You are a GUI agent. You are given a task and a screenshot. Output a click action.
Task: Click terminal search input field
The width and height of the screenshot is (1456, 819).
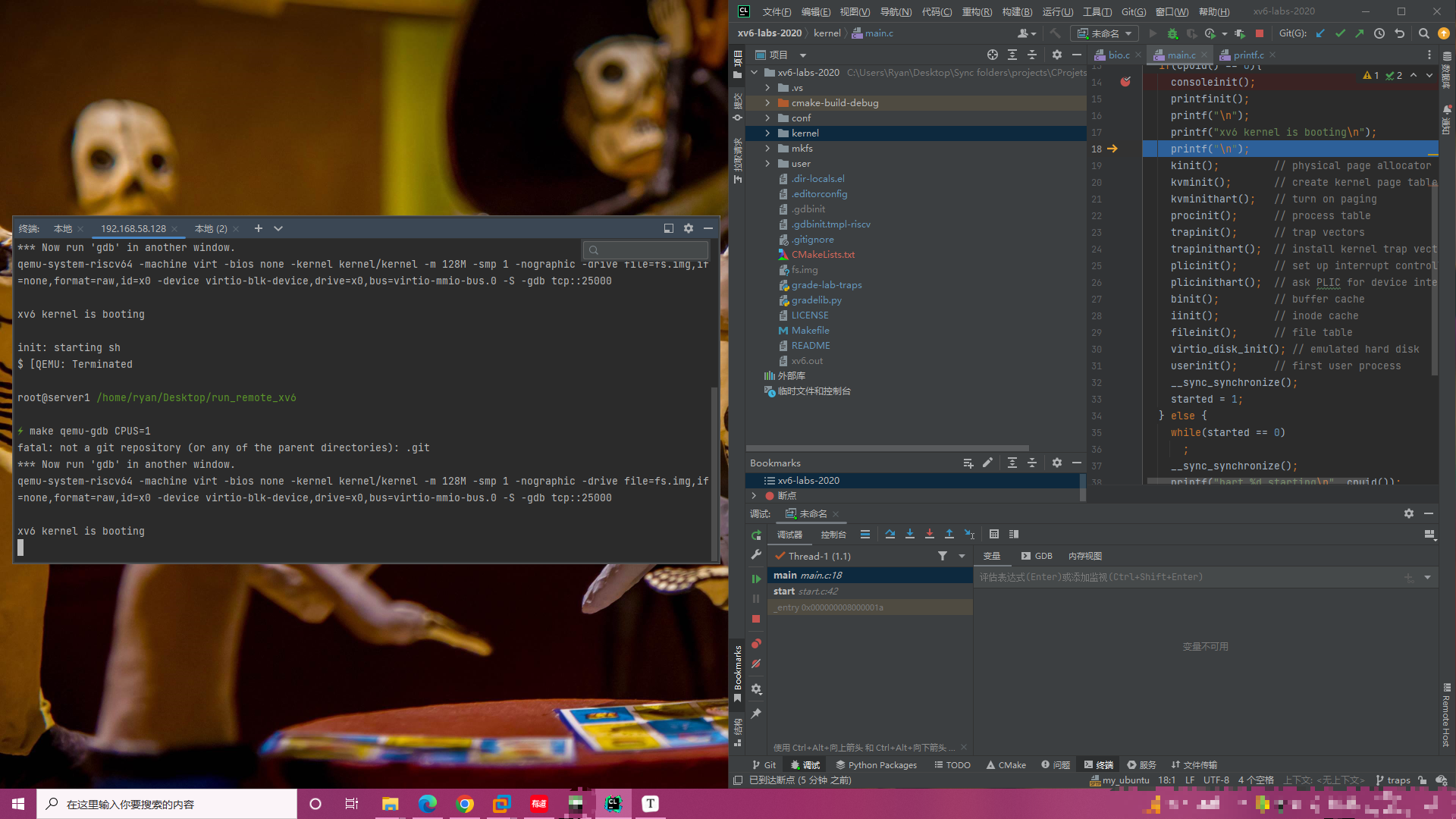point(646,249)
